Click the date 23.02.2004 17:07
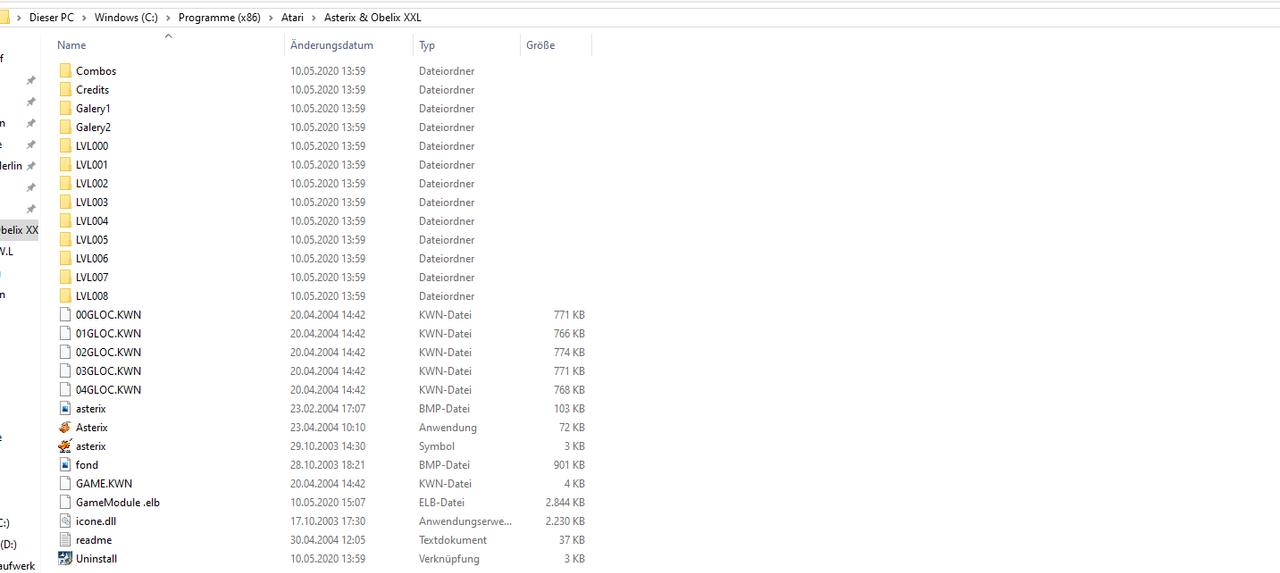 (x=328, y=408)
